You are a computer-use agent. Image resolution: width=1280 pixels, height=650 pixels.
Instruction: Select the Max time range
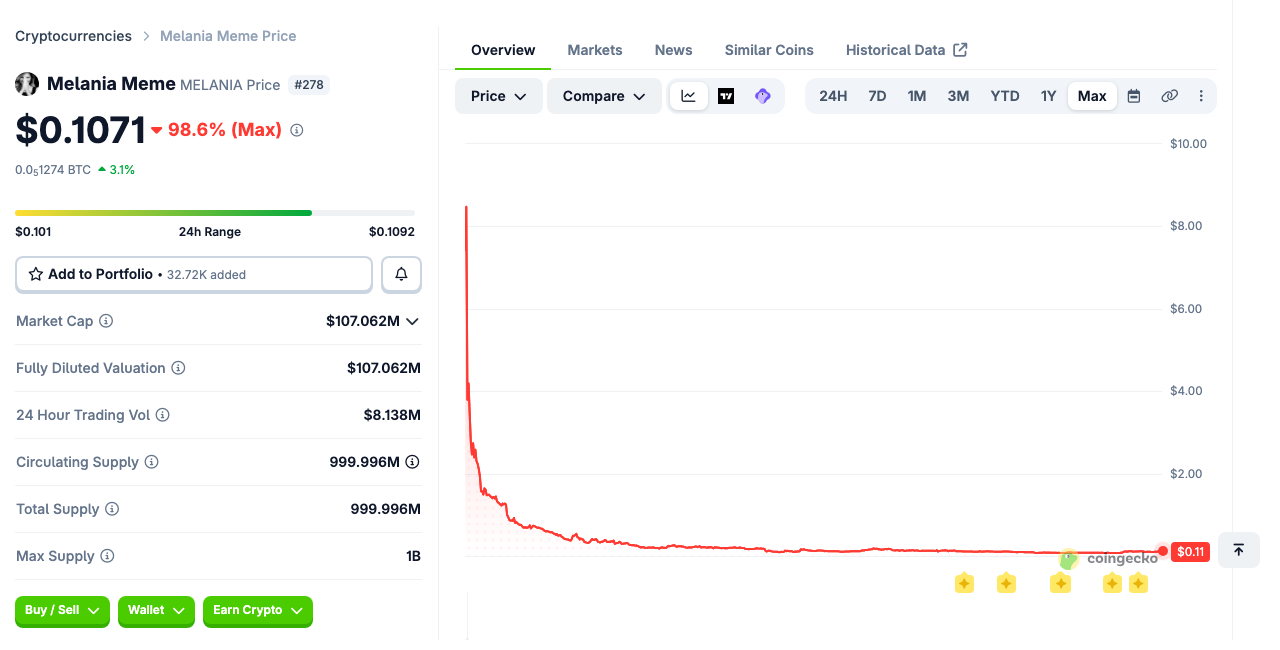click(1092, 96)
